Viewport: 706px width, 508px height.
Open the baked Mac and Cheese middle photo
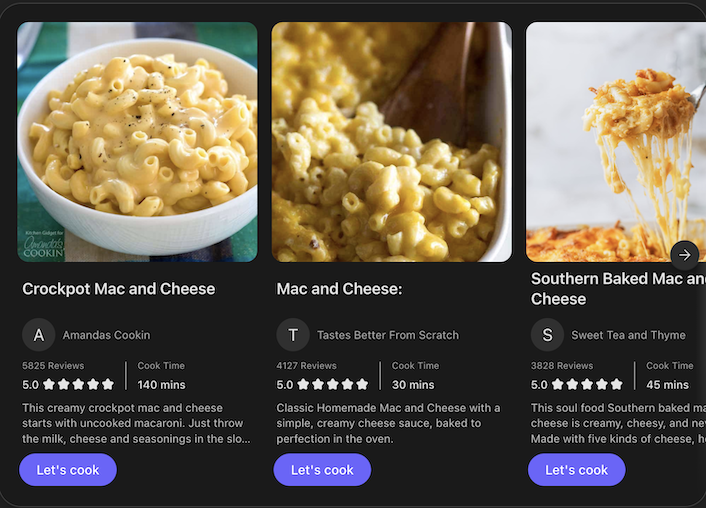[391, 142]
